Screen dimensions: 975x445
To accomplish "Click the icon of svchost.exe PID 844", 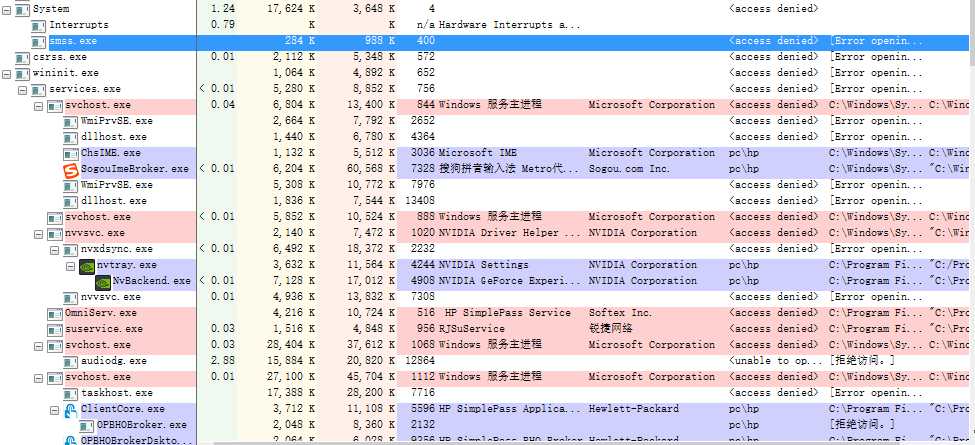I will coord(55,106).
